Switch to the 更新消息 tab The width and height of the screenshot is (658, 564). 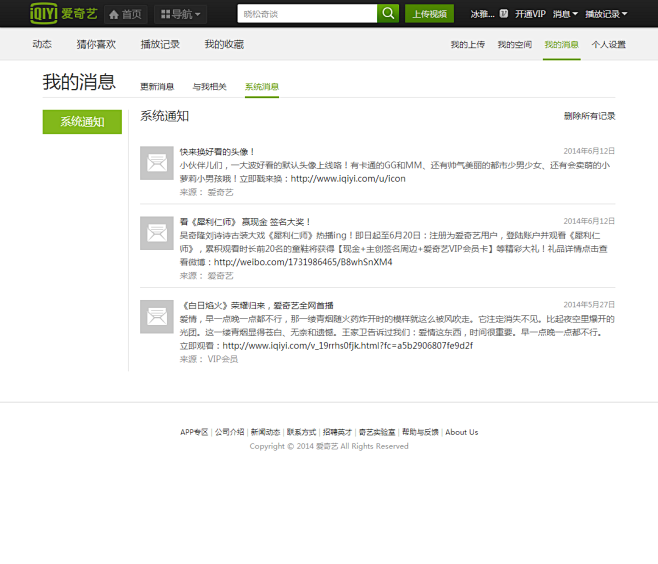157,86
